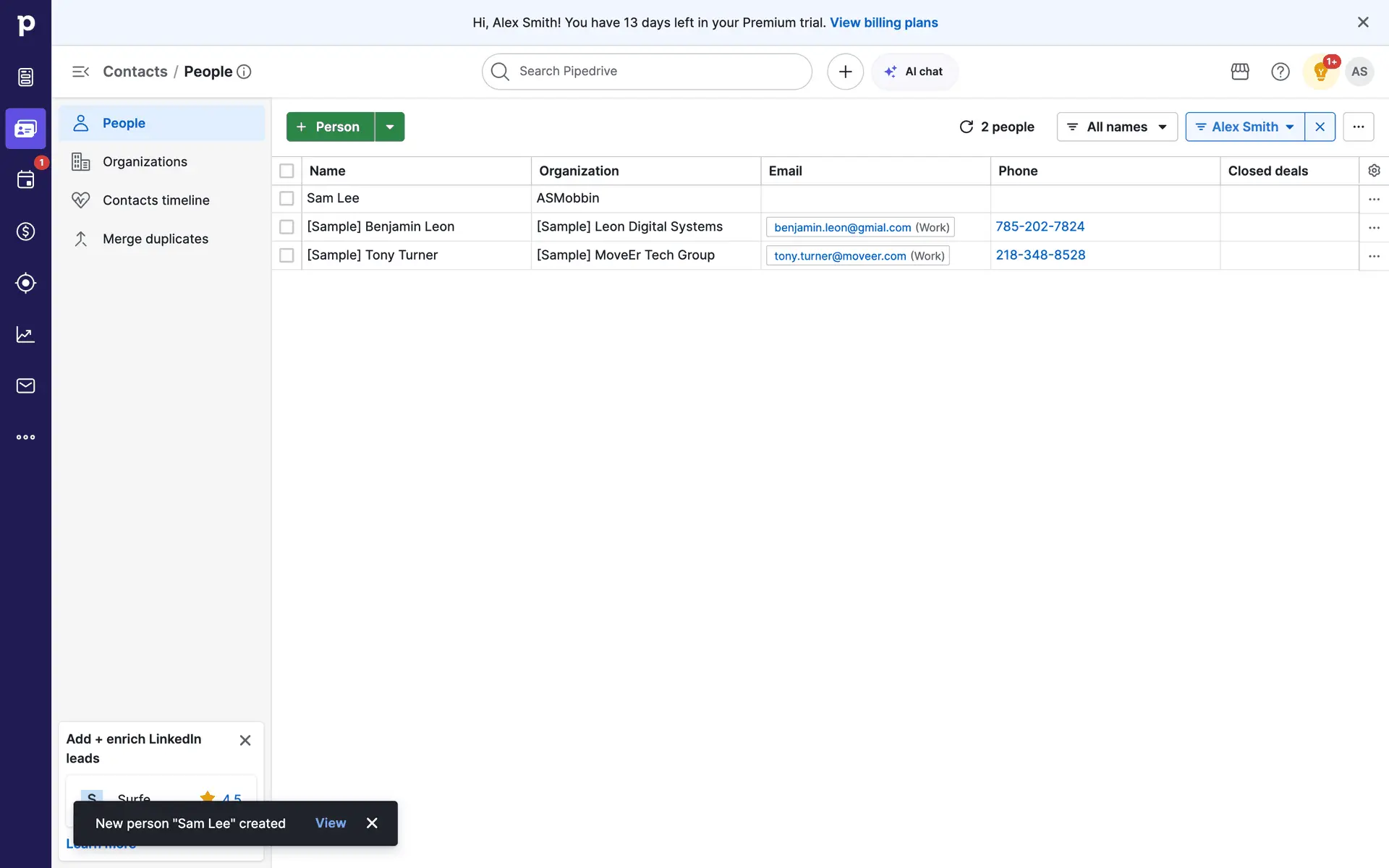
Task: Check the Benjamin Leon row checkbox
Action: [286, 227]
